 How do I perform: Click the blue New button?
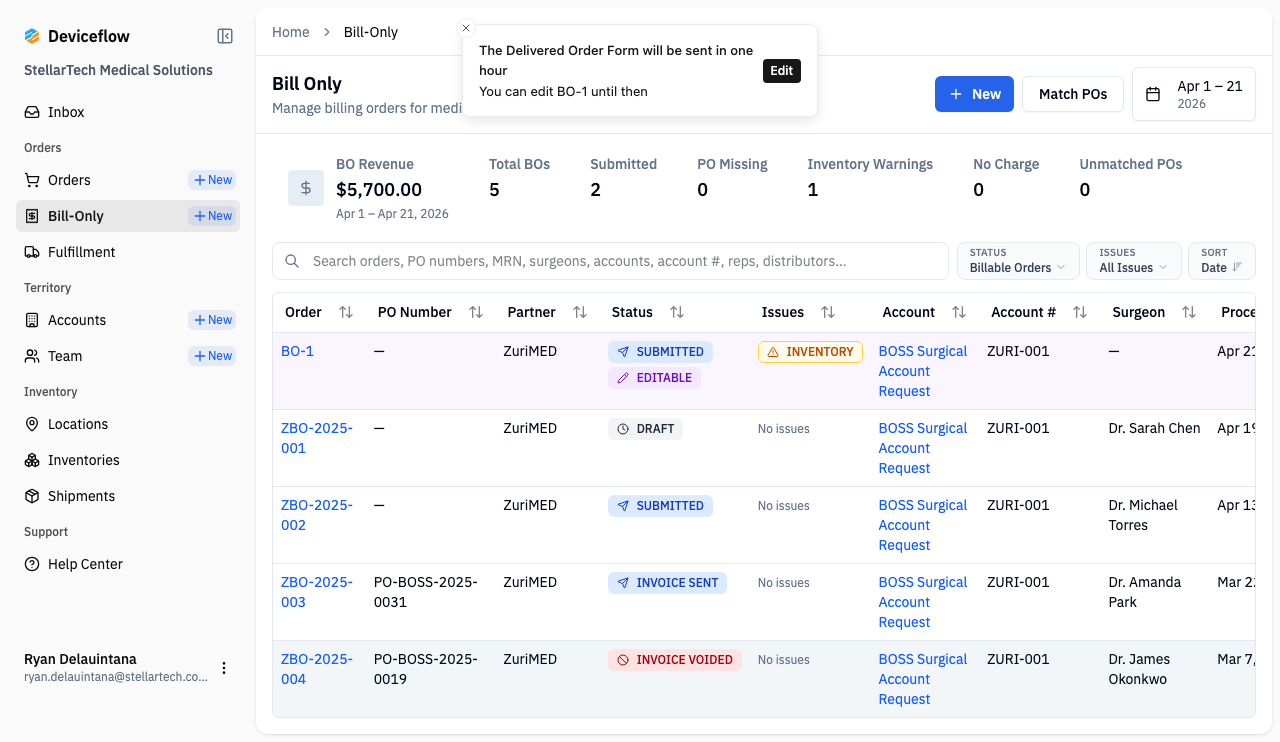[x=974, y=94]
